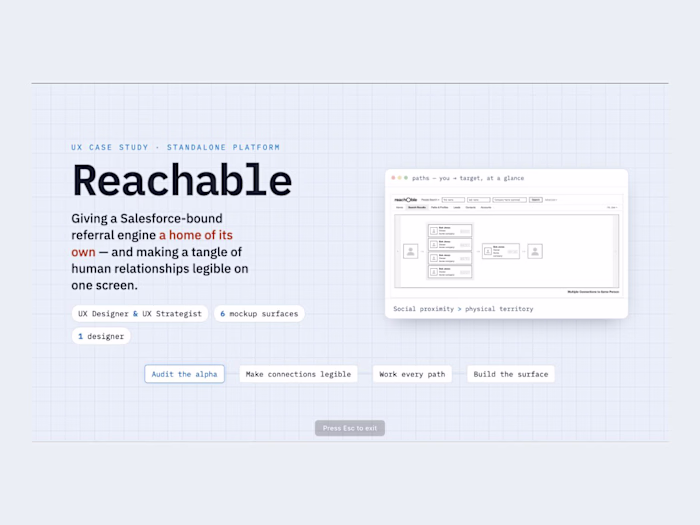Click the red dot in mockup title bar
700x525 pixels.
[393, 178]
